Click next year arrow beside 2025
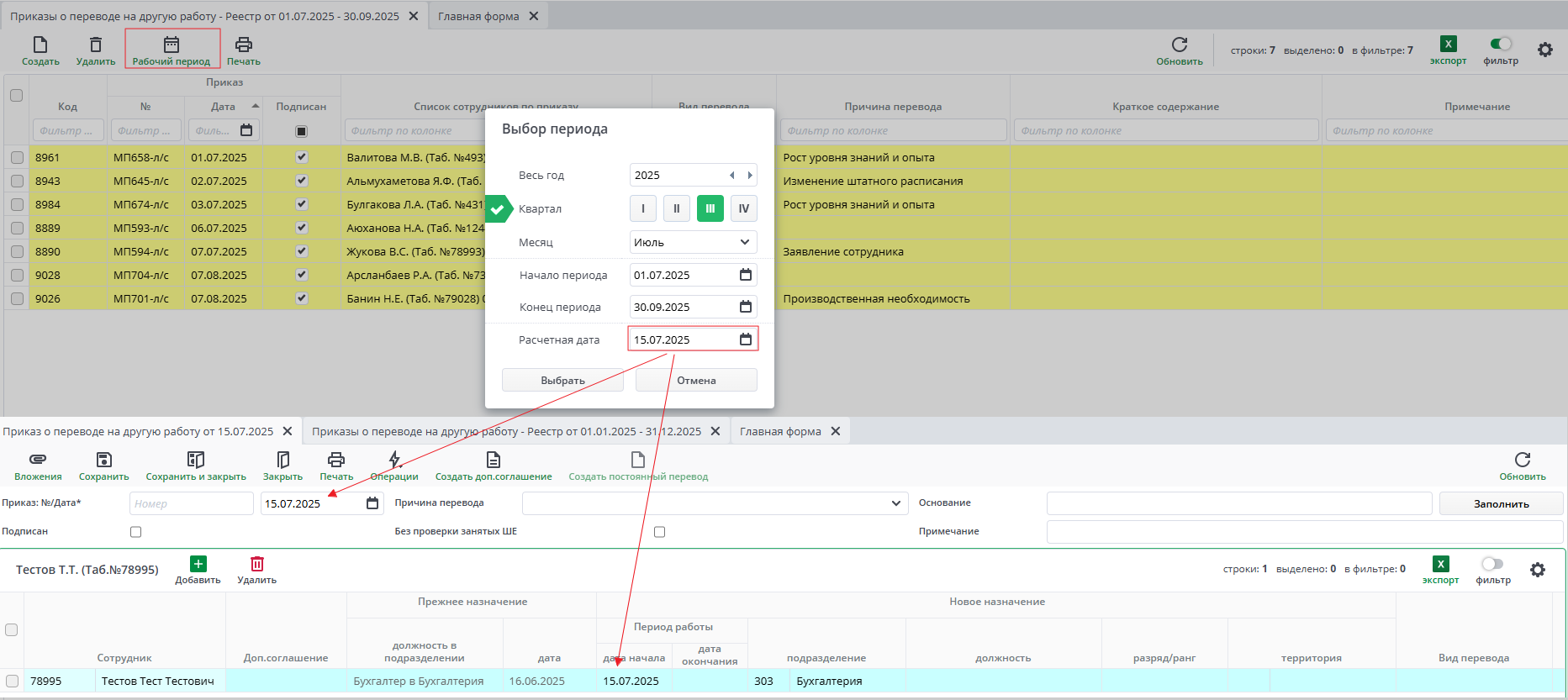Viewport: 1568px width, 700px height. point(750,175)
